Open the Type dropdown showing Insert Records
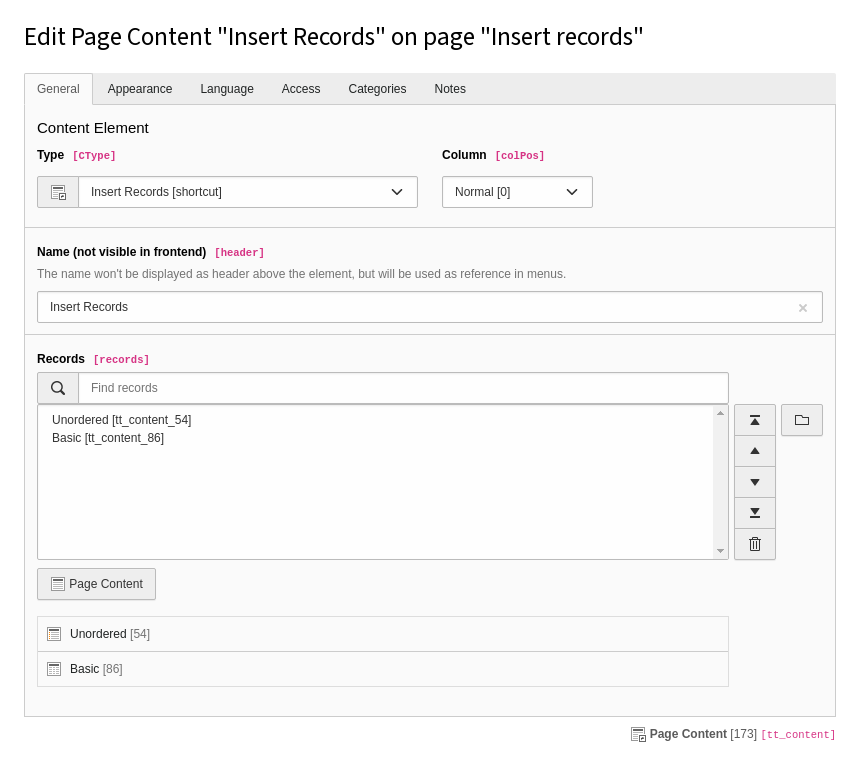860x783 pixels. (247, 192)
